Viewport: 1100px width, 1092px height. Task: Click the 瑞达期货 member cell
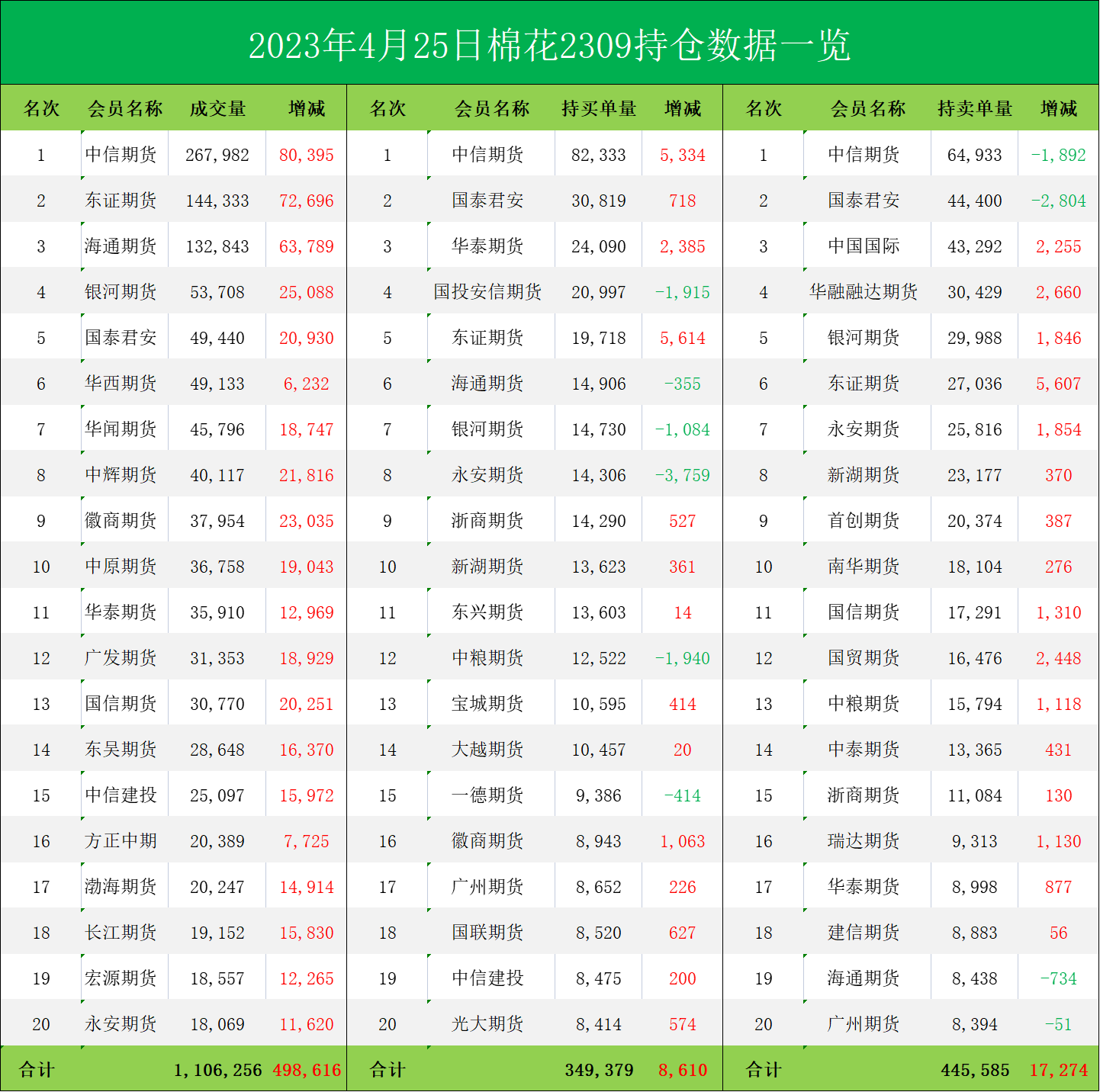(x=864, y=840)
